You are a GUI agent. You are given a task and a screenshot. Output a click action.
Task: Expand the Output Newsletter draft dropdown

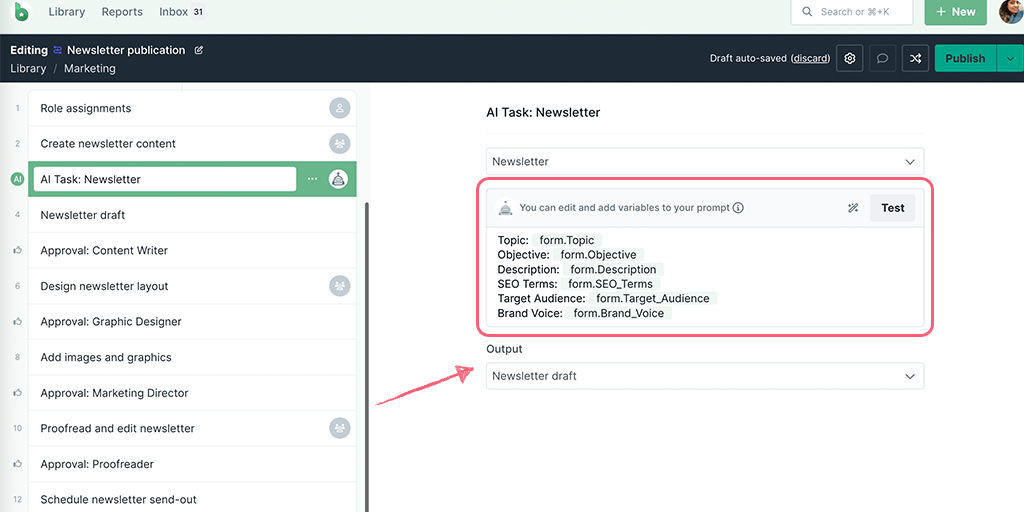pos(705,376)
